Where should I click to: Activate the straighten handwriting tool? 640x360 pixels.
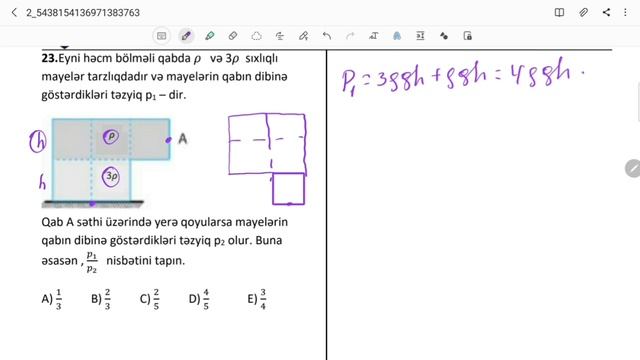click(x=280, y=36)
